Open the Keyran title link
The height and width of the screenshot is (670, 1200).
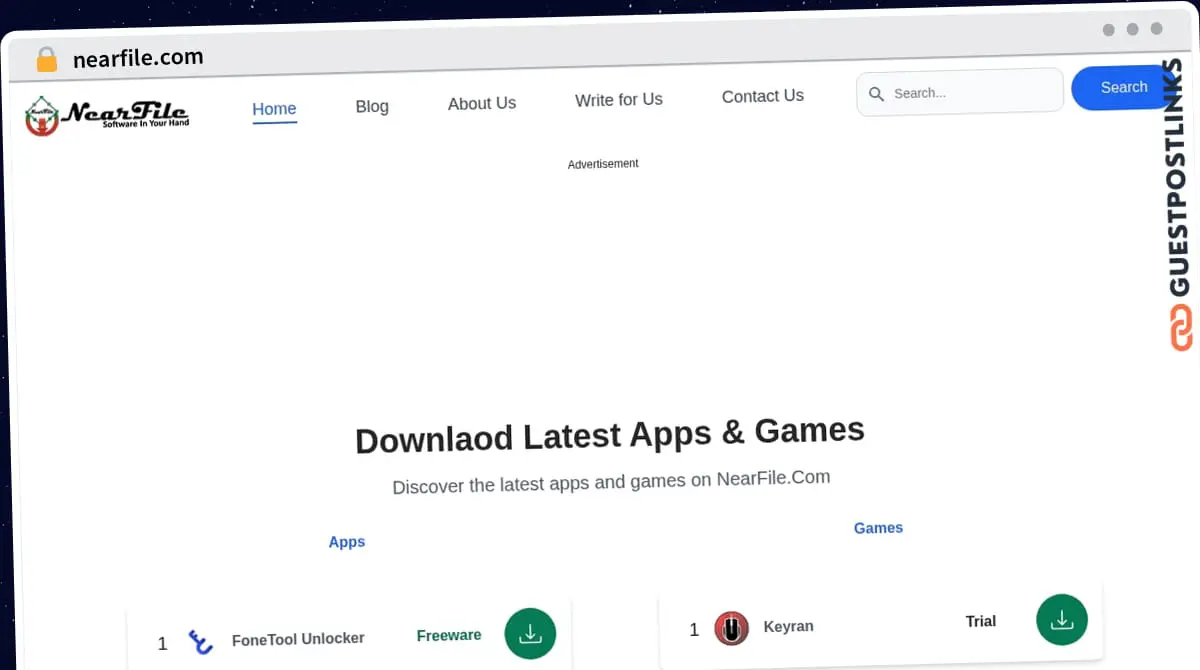(788, 626)
